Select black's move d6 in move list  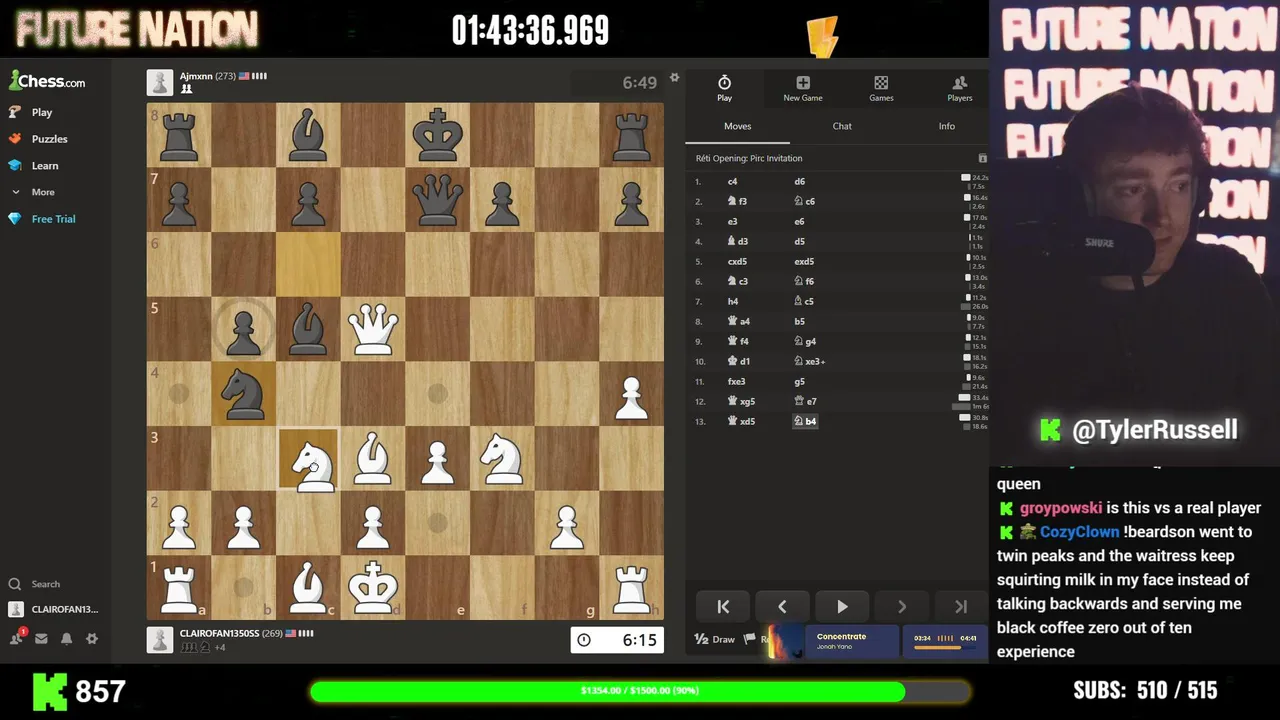799,181
